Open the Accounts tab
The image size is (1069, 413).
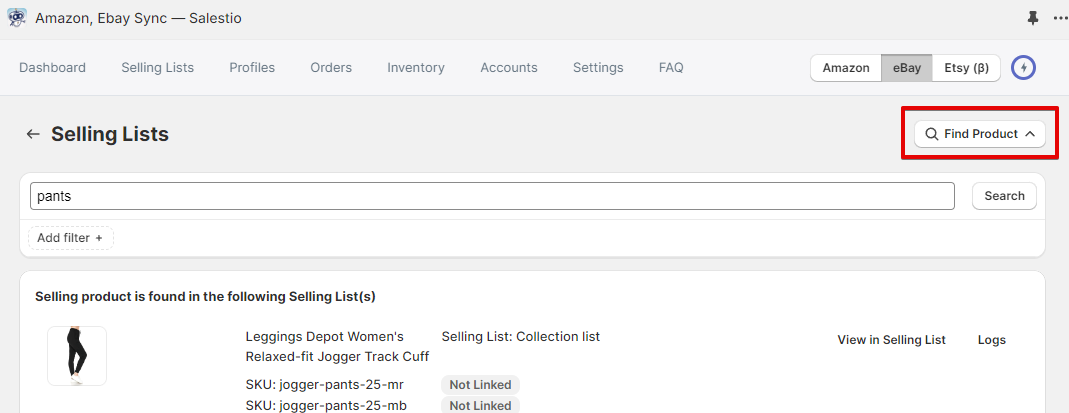[x=509, y=67]
